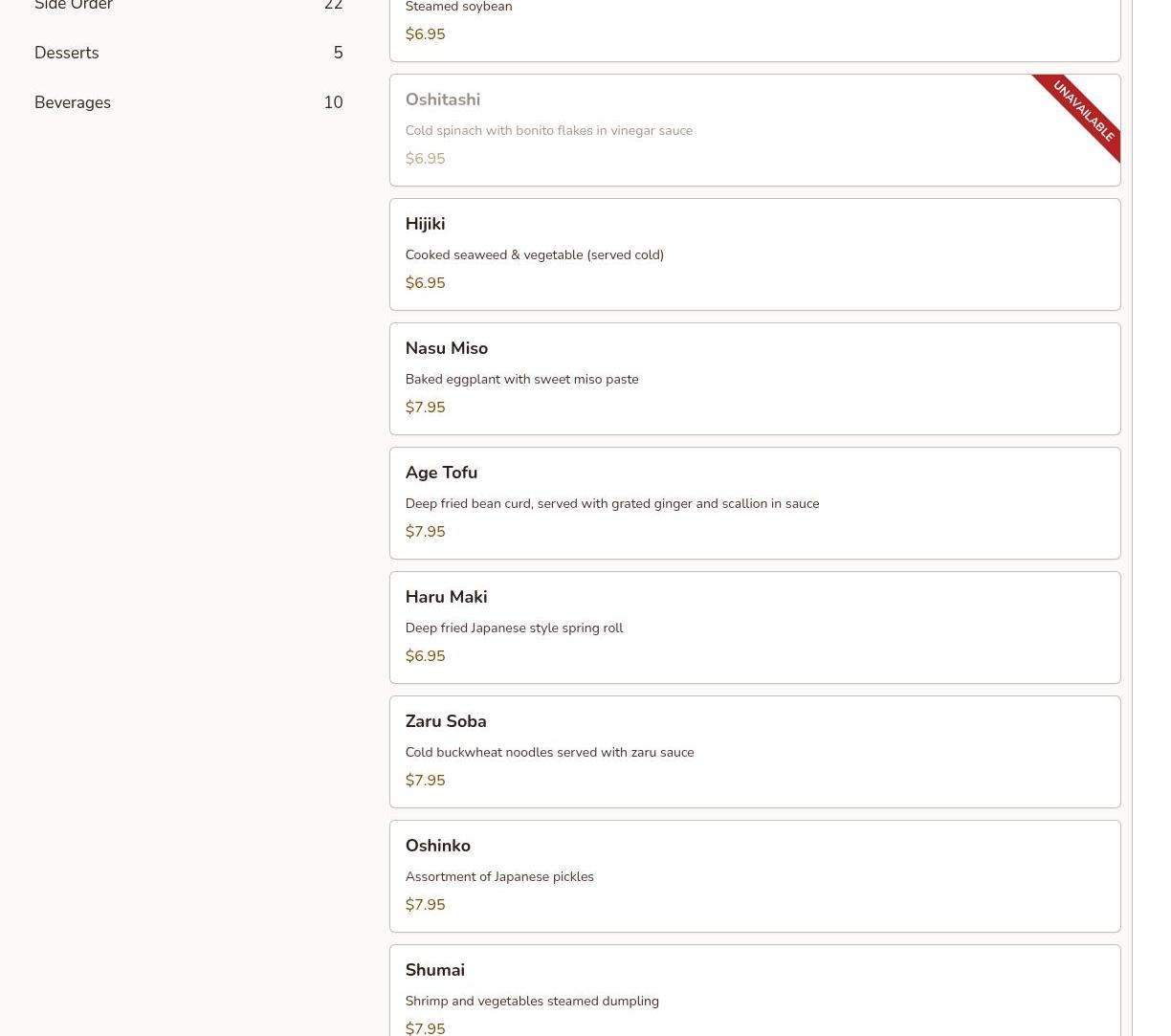Viewport: 1171px width, 1036px height.
Task: Select the Age Tofu menu item
Action: click(x=755, y=503)
